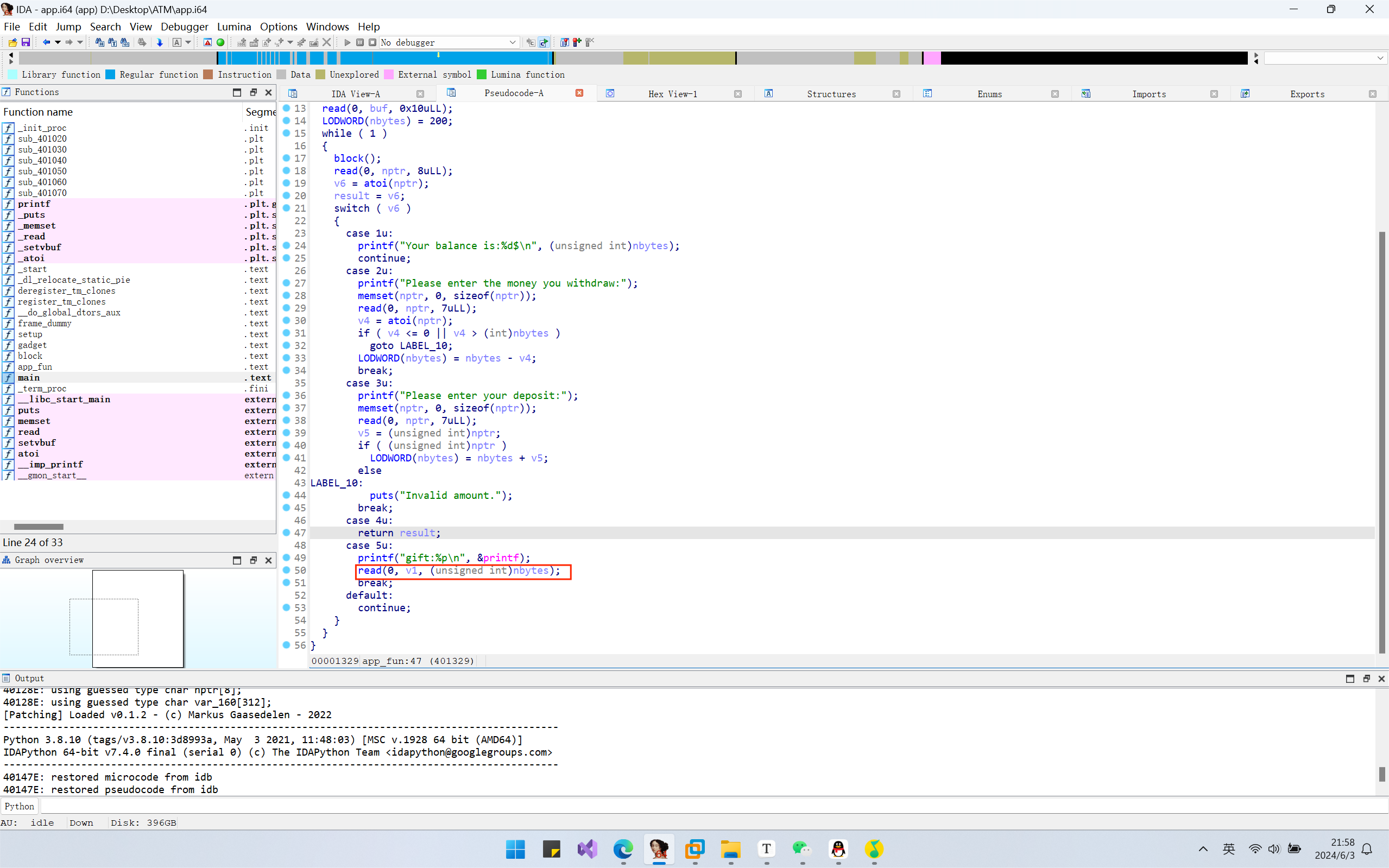This screenshot has width=1389, height=868.
Task: Open the jump back history dropdown
Action: (x=58, y=42)
